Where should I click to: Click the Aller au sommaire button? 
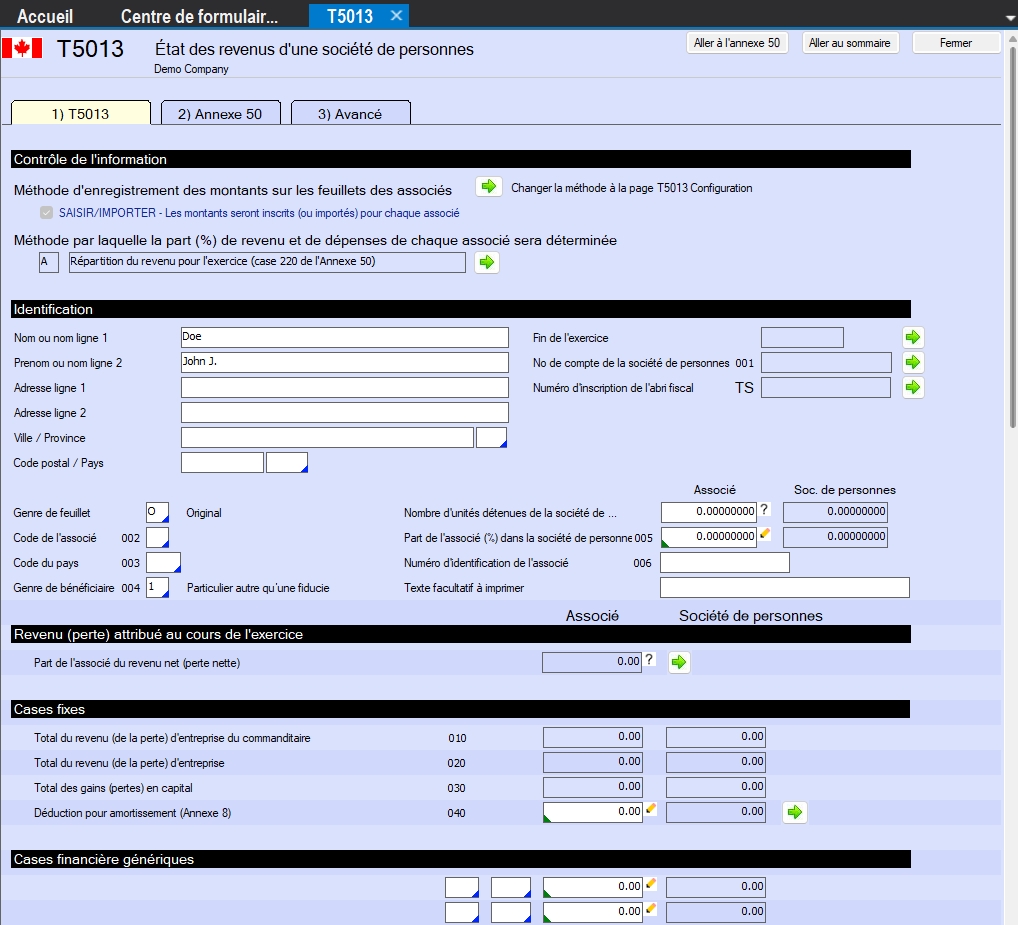849,43
